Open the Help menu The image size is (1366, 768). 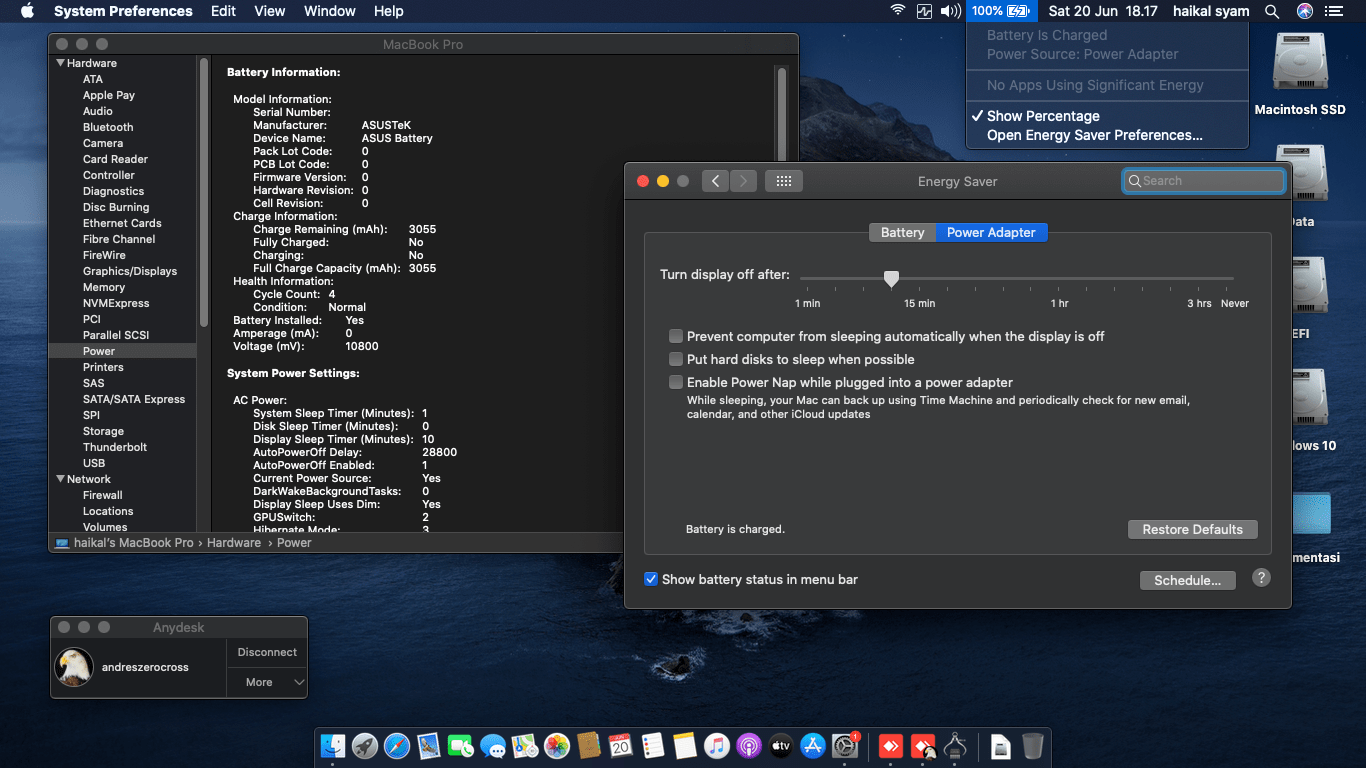click(x=389, y=11)
